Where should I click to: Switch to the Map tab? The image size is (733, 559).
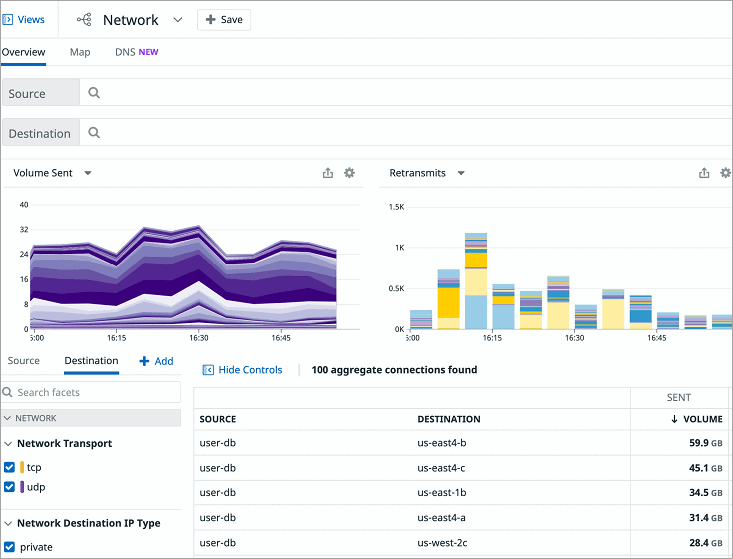[80, 52]
